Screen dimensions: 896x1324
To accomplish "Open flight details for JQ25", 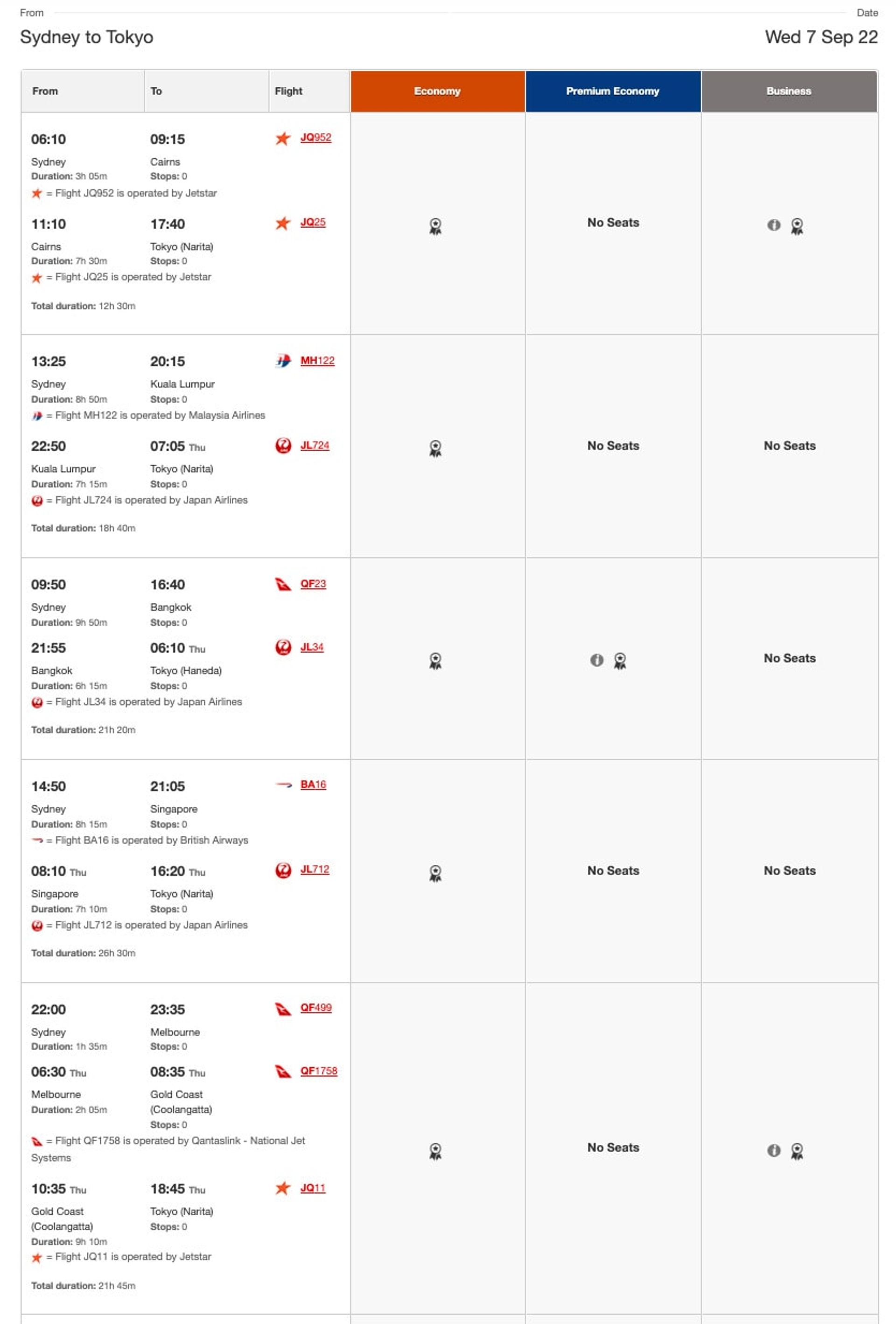I will click(312, 223).
